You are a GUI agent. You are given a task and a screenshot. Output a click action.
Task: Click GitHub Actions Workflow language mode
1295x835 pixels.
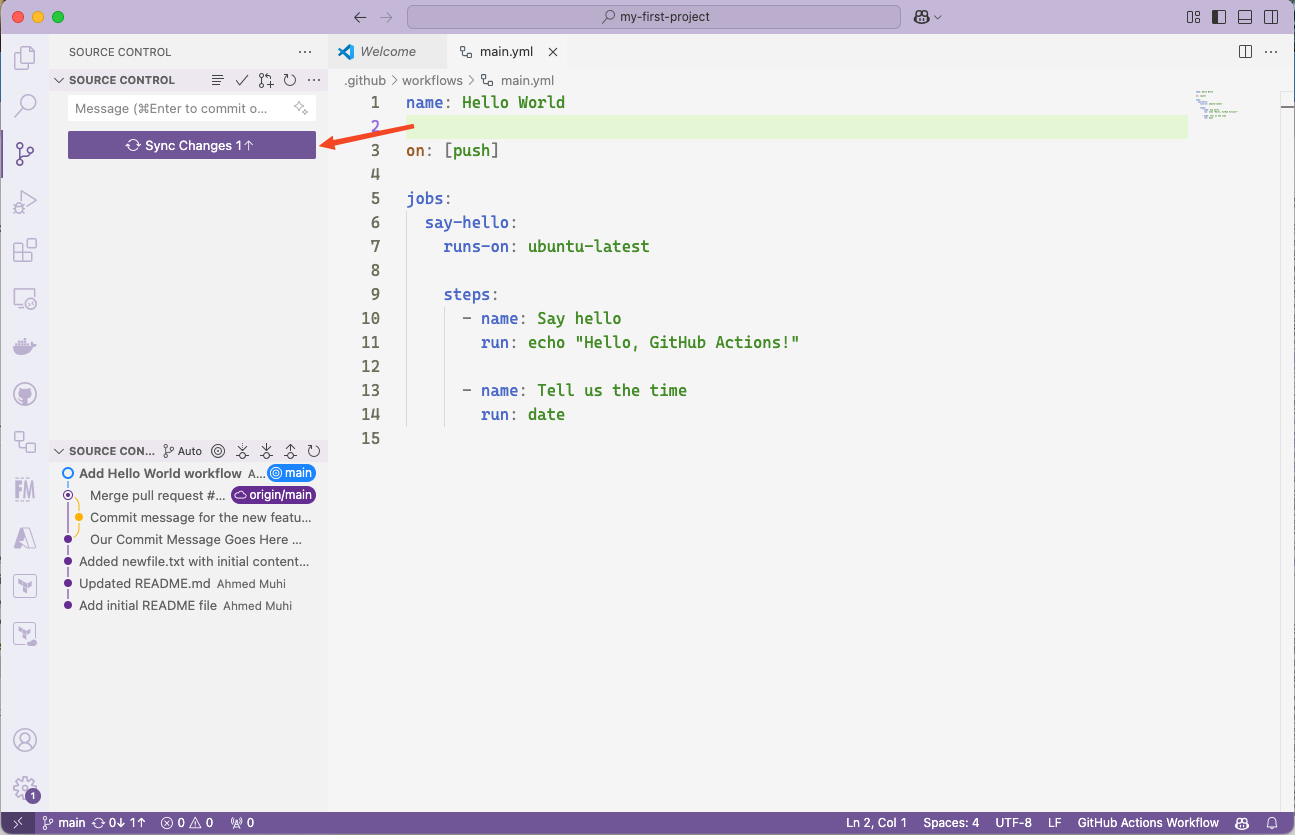[x=1148, y=823]
